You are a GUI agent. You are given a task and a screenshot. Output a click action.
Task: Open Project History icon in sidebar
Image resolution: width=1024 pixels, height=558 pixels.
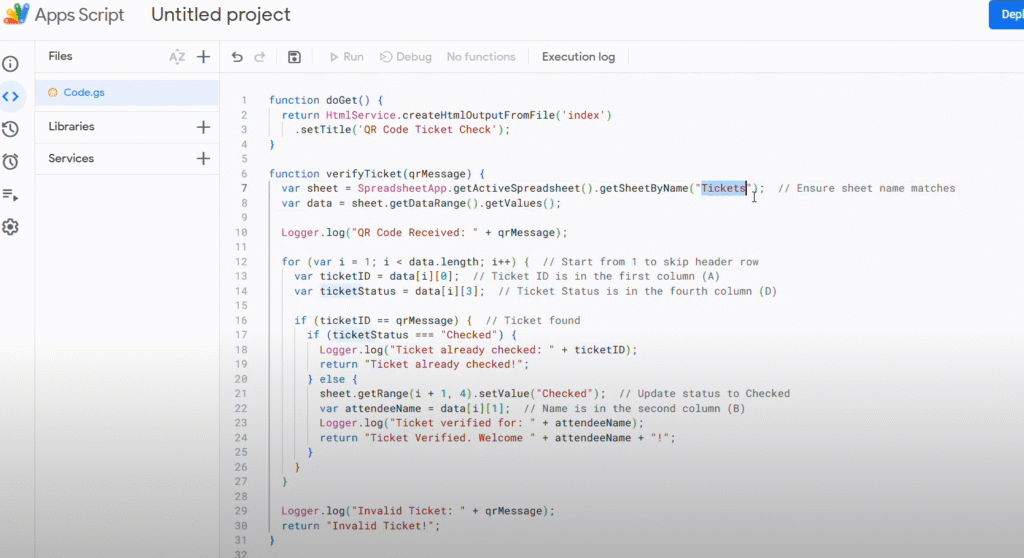(x=10, y=129)
